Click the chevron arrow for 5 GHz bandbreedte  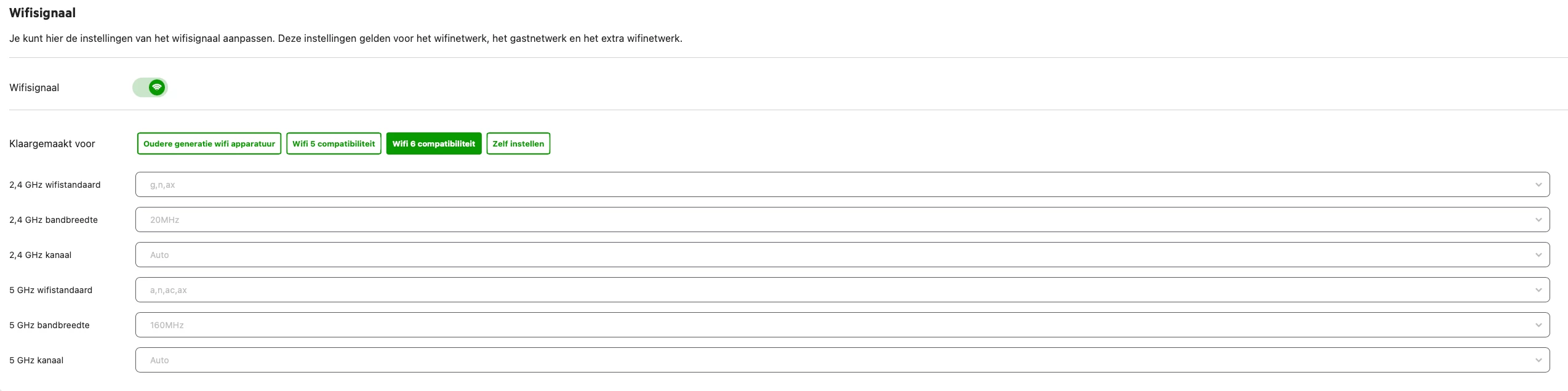pyautogui.click(x=1538, y=325)
